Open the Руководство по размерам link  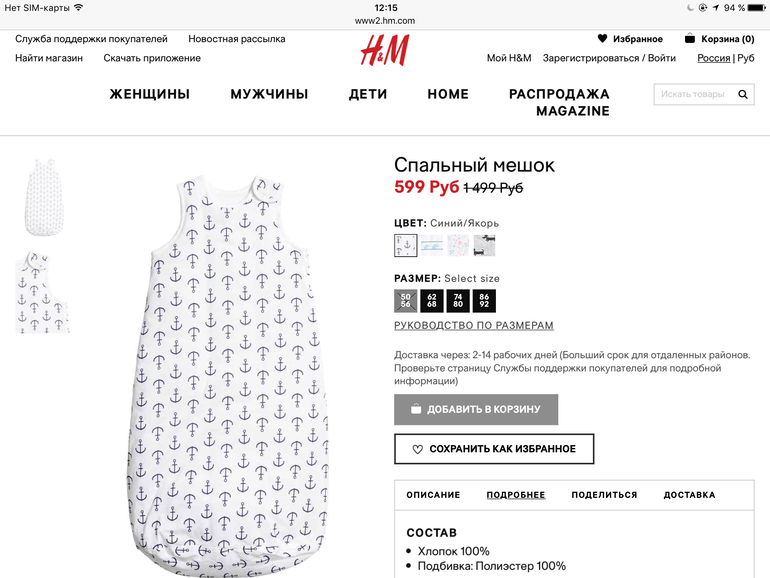[x=474, y=326]
